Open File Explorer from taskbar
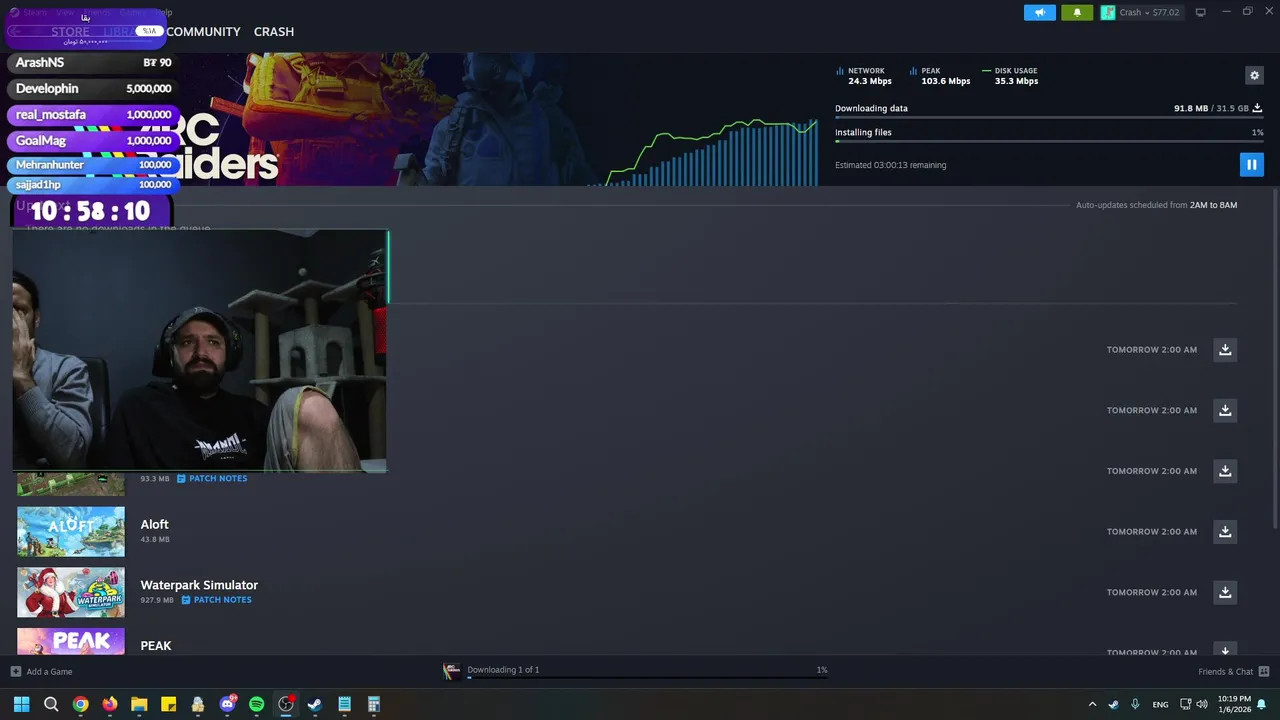Image resolution: width=1280 pixels, height=720 pixels. (139, 705)
